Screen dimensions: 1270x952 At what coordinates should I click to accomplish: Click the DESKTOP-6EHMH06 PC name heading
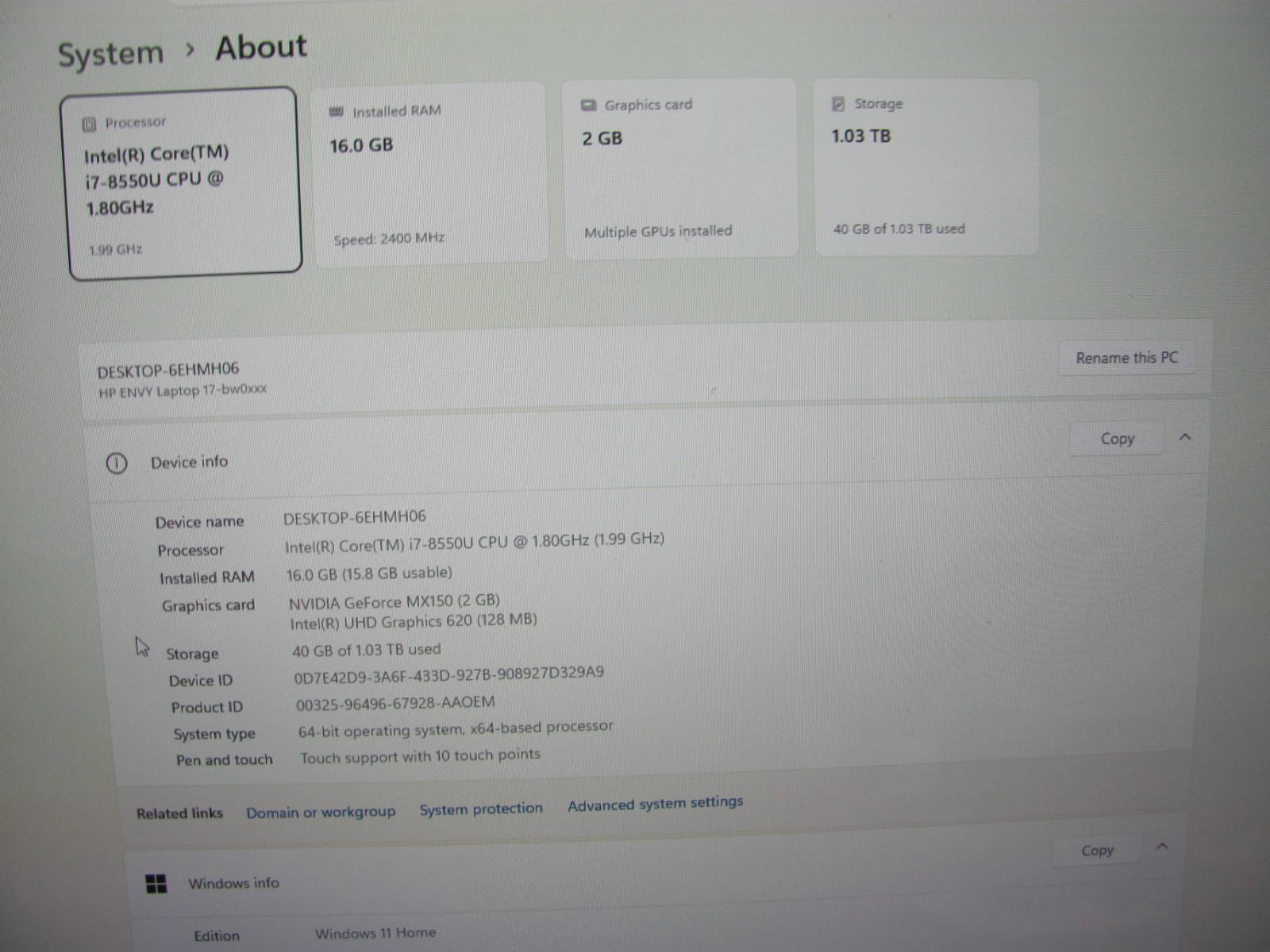pos(167,370)
